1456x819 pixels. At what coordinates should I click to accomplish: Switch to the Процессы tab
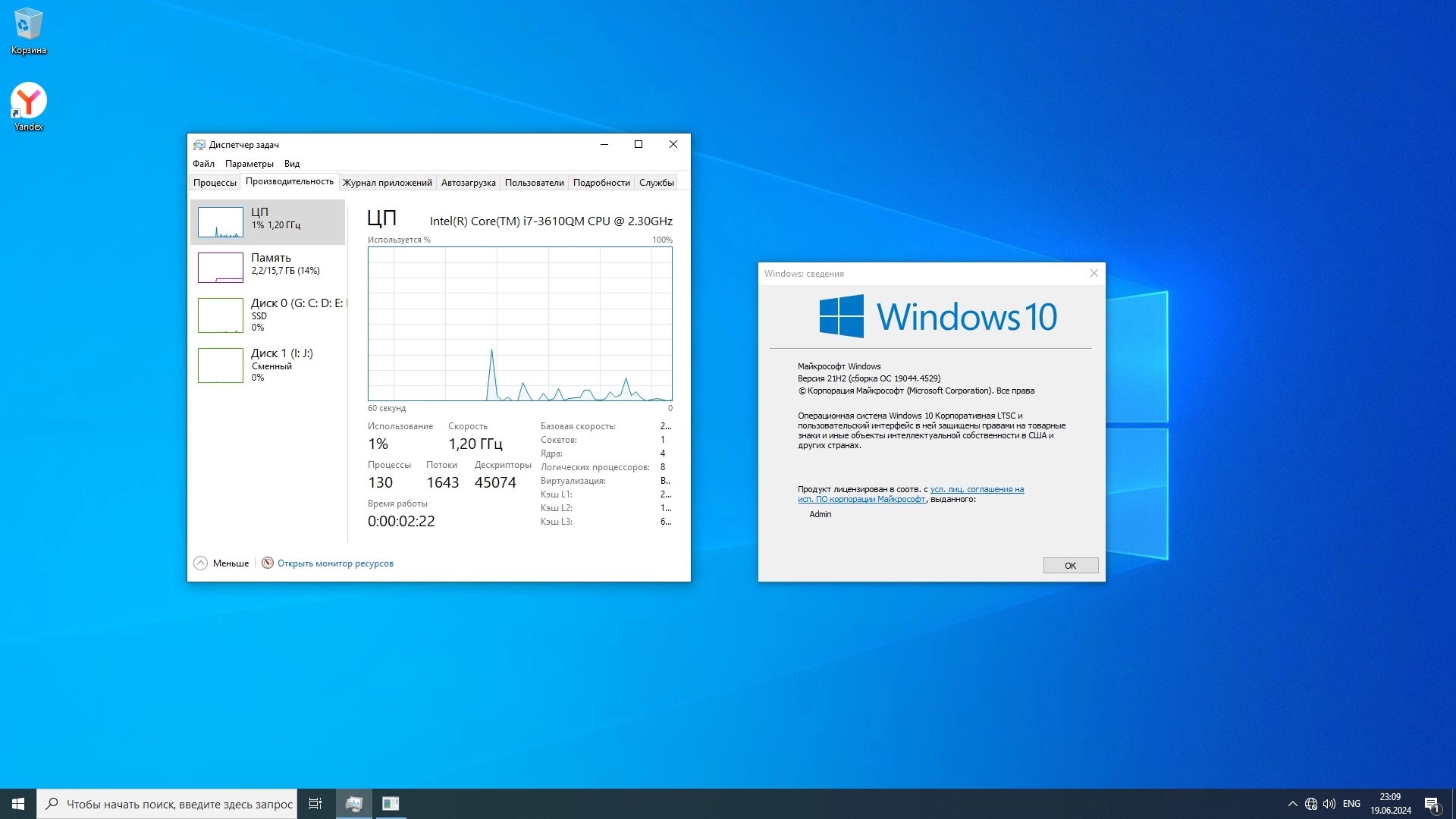[215, 183]
